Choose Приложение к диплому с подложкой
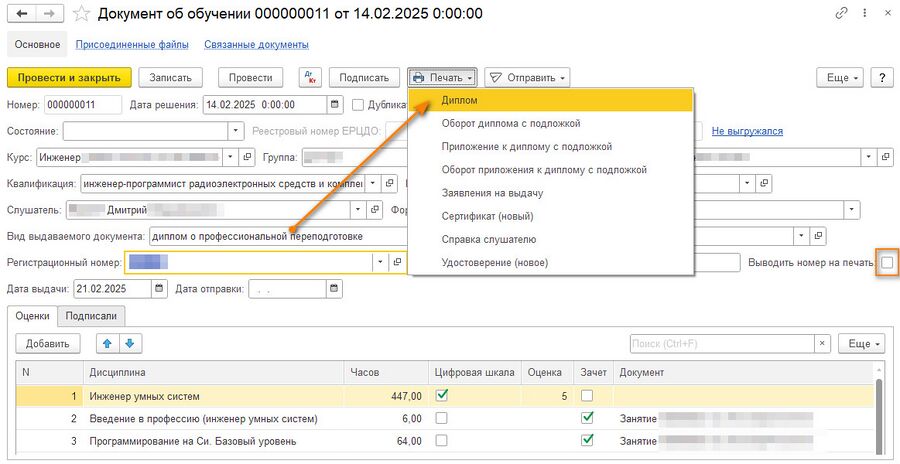This screenshot has height=464, width=900. 551,146
